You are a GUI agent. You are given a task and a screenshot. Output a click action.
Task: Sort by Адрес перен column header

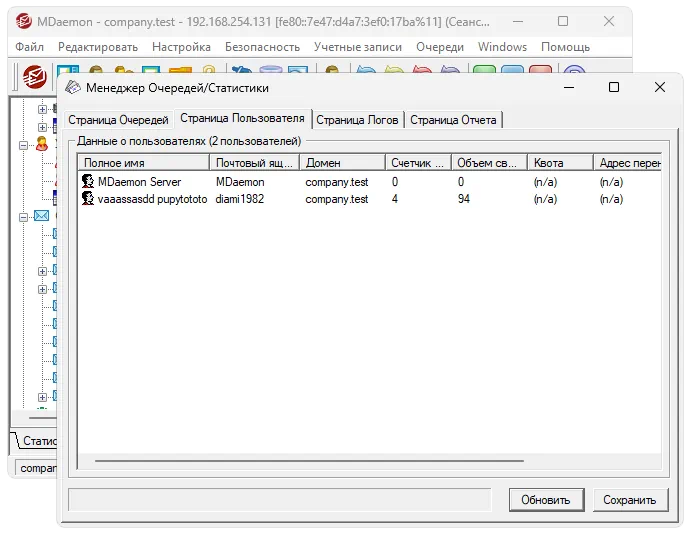(x=628, y=163)
